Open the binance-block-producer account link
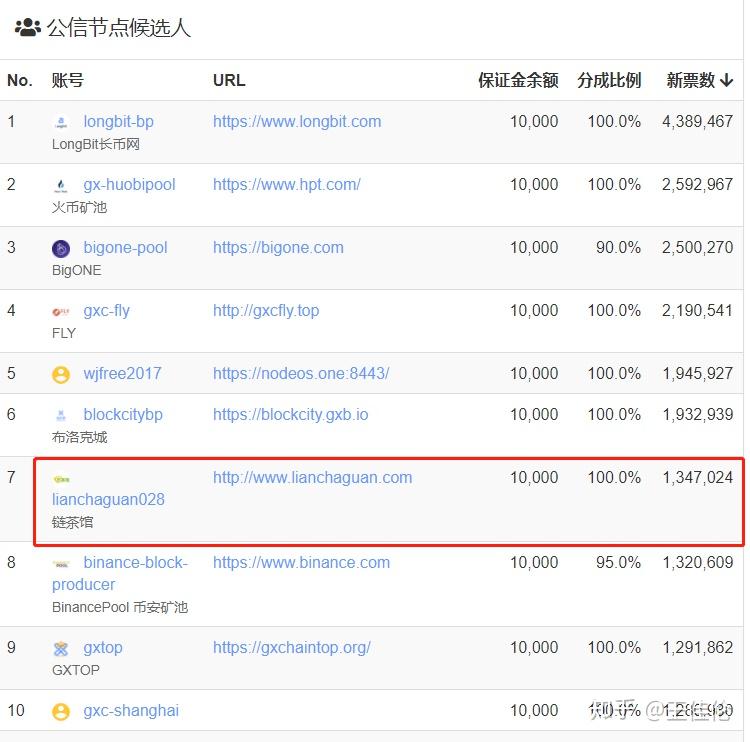This screenshot has height=742, width=750. click(120, 573)
